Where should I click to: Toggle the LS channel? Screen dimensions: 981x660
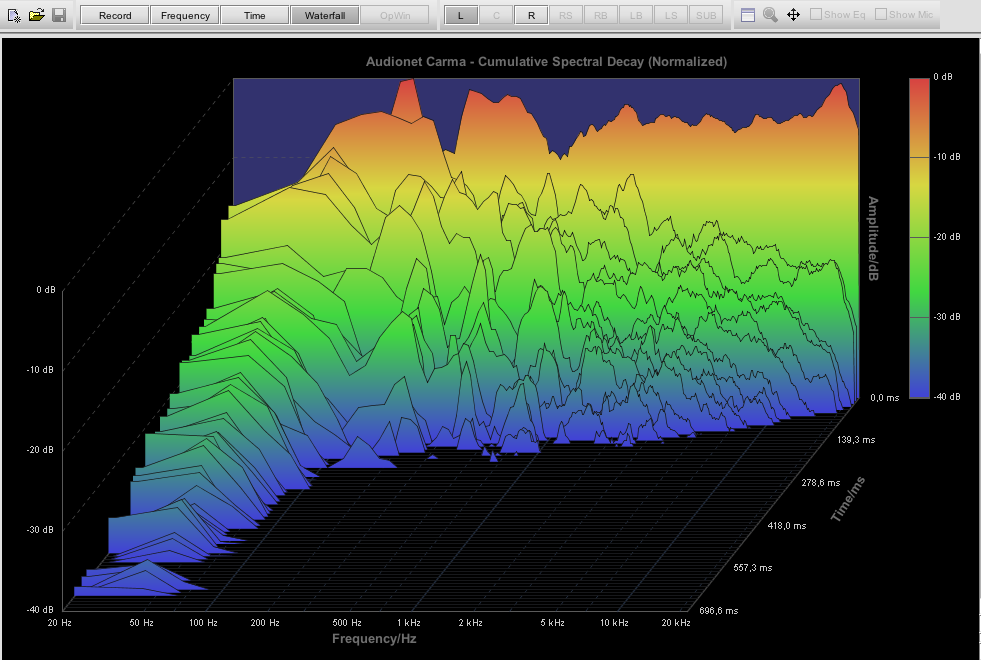[671, 15]
